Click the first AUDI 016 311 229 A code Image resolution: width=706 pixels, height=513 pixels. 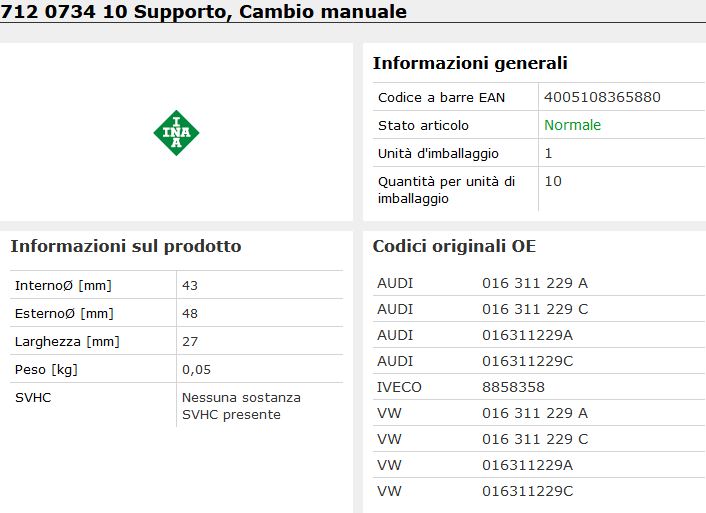534,283
